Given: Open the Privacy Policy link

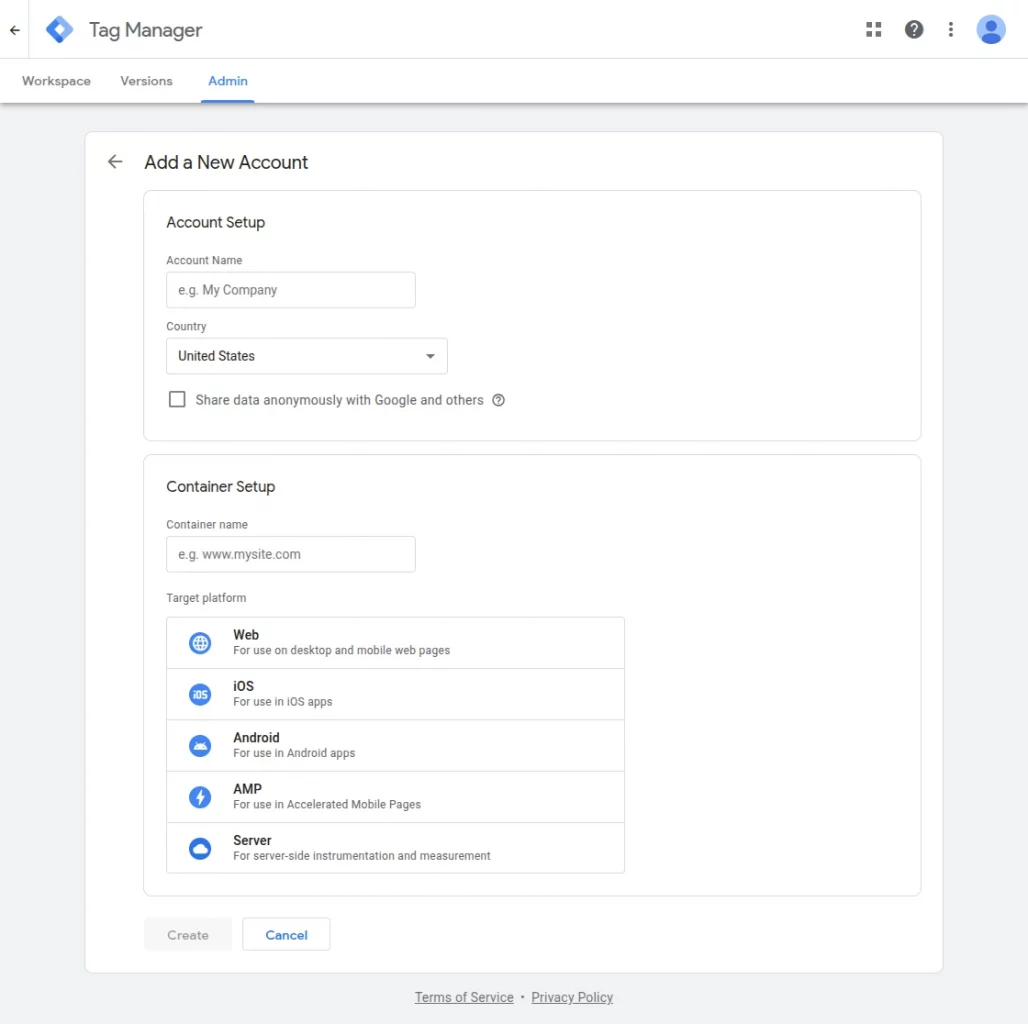Looking at the screenshot, I should click(x=572, y=997).
